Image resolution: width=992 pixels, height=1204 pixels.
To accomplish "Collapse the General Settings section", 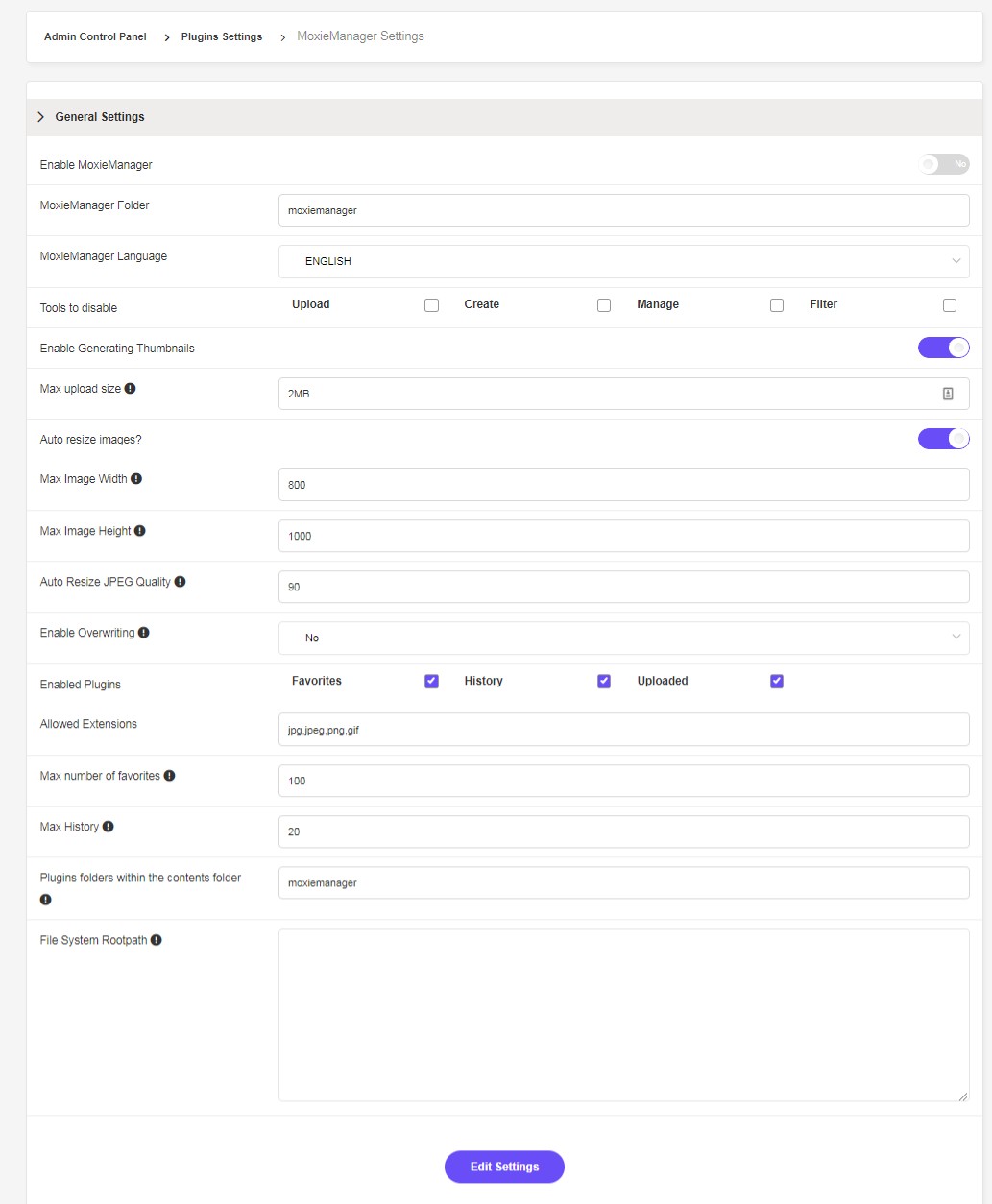I will point(504,117).
